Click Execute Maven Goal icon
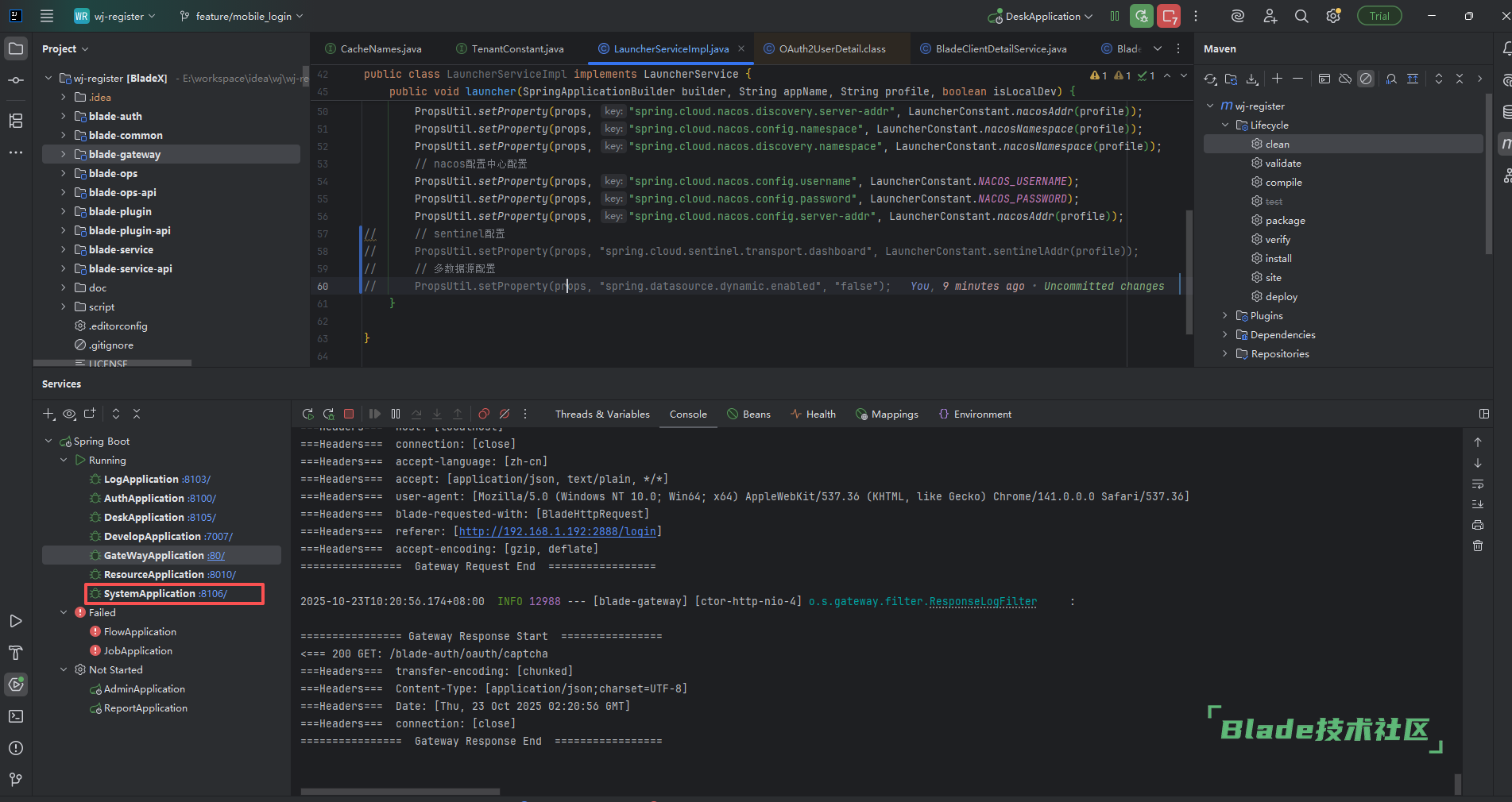The height and width of the screenshot is (802, 1512). click(x=1324, y=79)
